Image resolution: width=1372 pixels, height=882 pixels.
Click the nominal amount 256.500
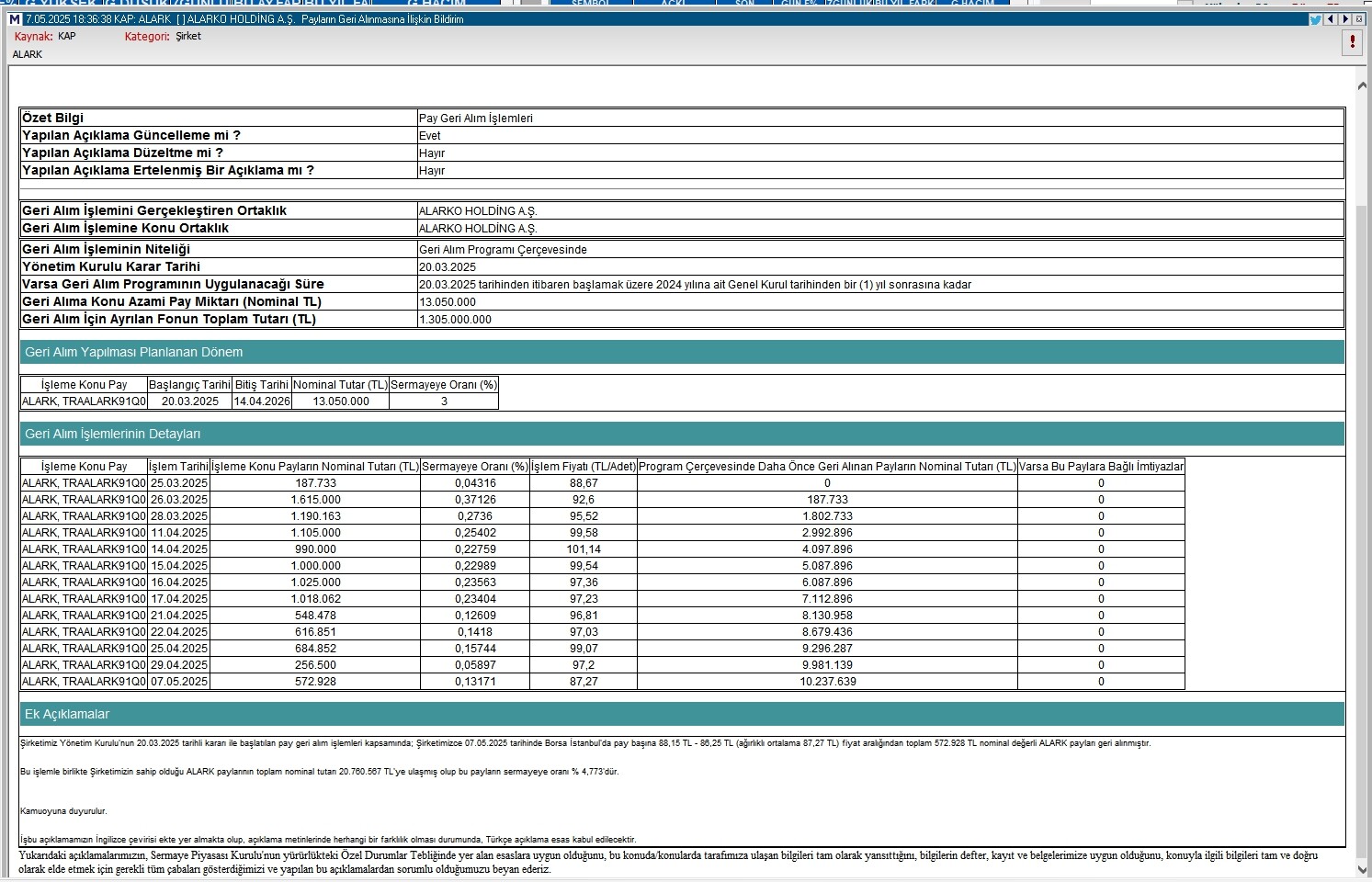(x=315, y=665)
